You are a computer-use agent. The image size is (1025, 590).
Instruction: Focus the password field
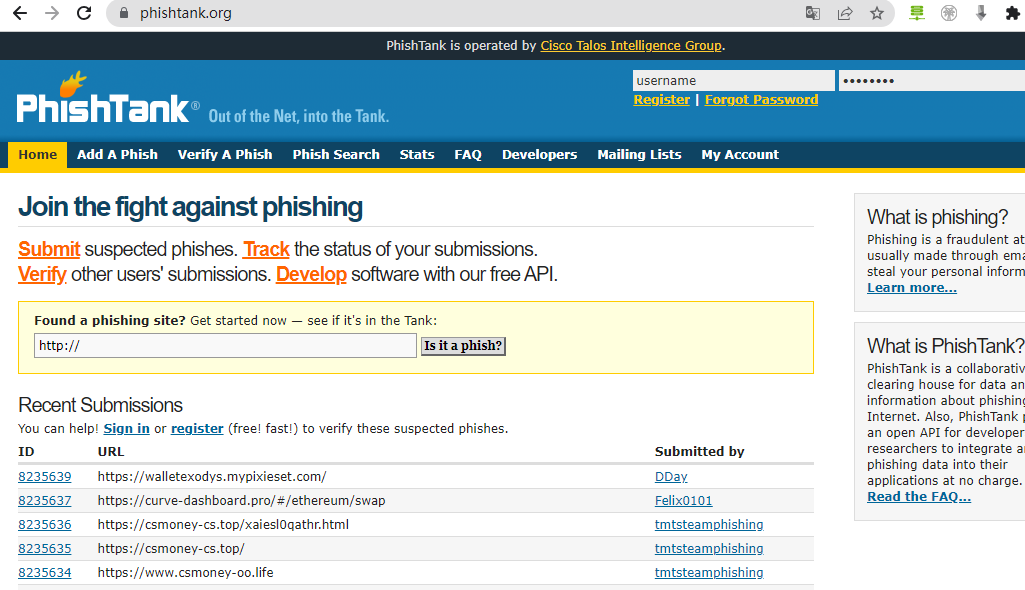[932, 80]
